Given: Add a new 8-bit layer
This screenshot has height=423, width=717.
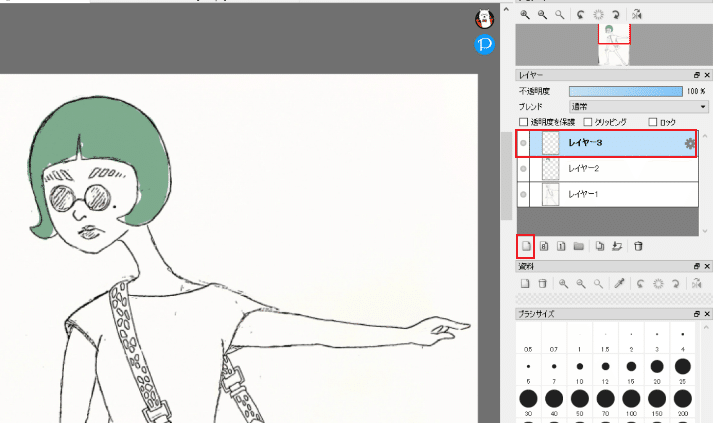Looking at the screenshot, I should (x=544, y=246).
